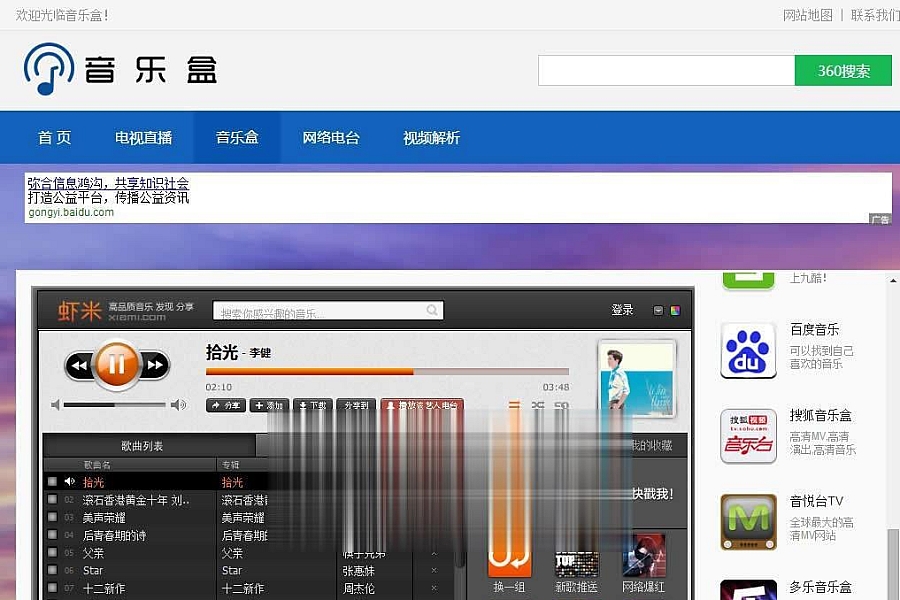Click the 搜狐音乐盒 icon
The image size is (900, 600).
pos(748,436)
